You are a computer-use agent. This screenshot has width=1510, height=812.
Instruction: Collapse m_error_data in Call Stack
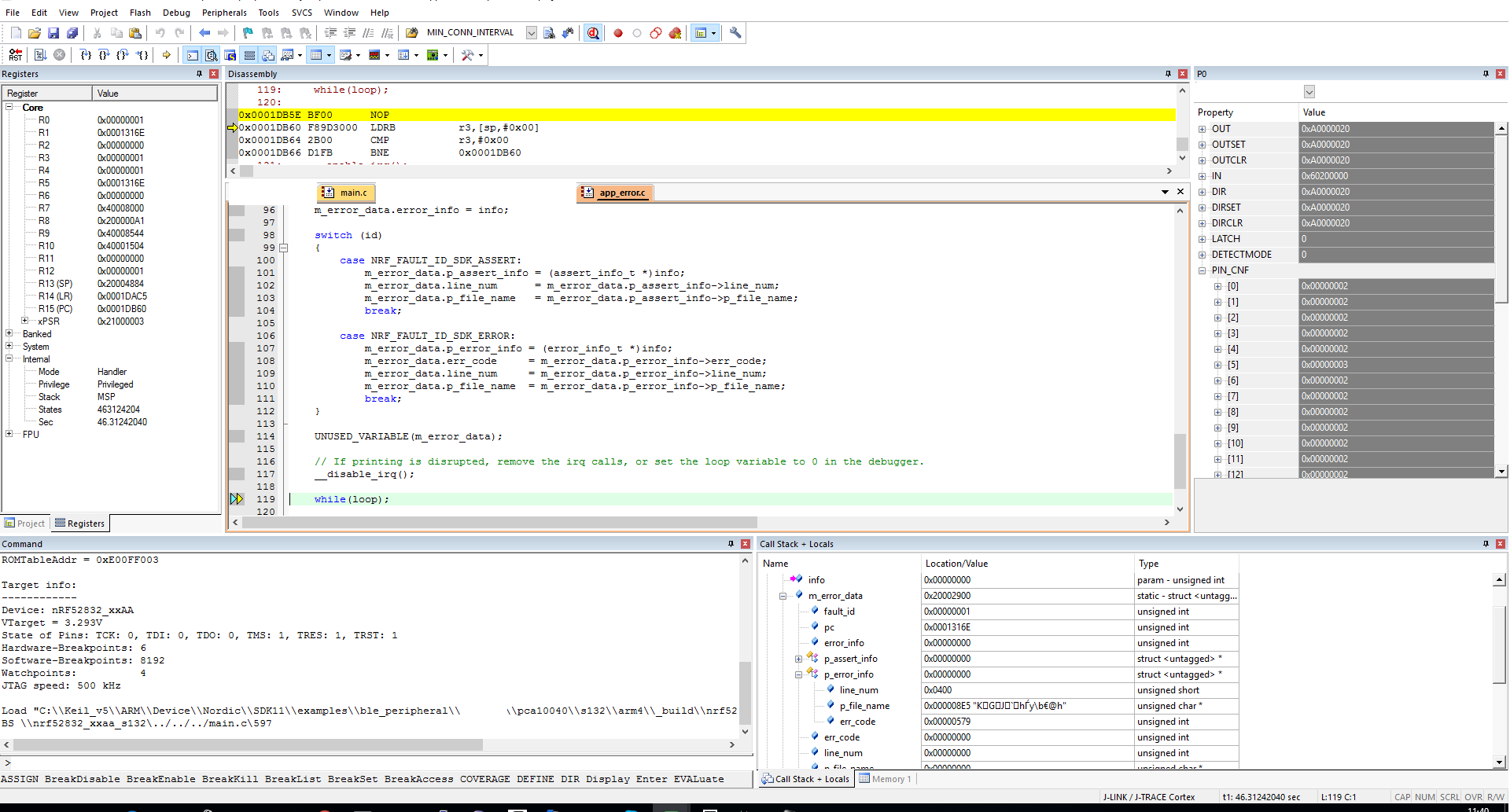(x=783, y=596)
